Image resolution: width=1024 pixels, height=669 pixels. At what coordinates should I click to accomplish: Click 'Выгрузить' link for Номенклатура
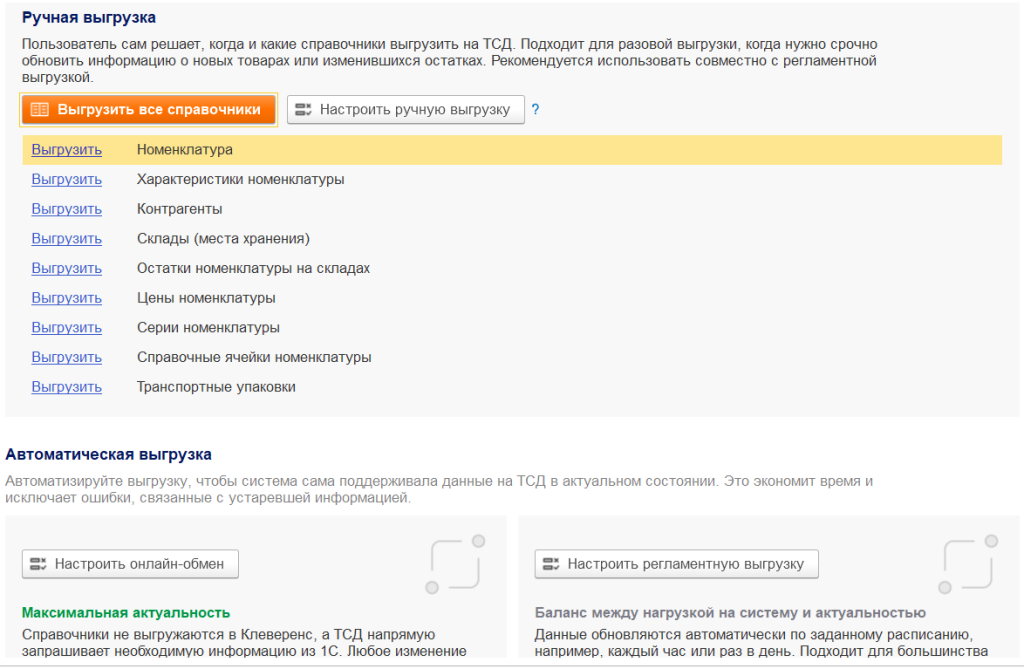66,150
